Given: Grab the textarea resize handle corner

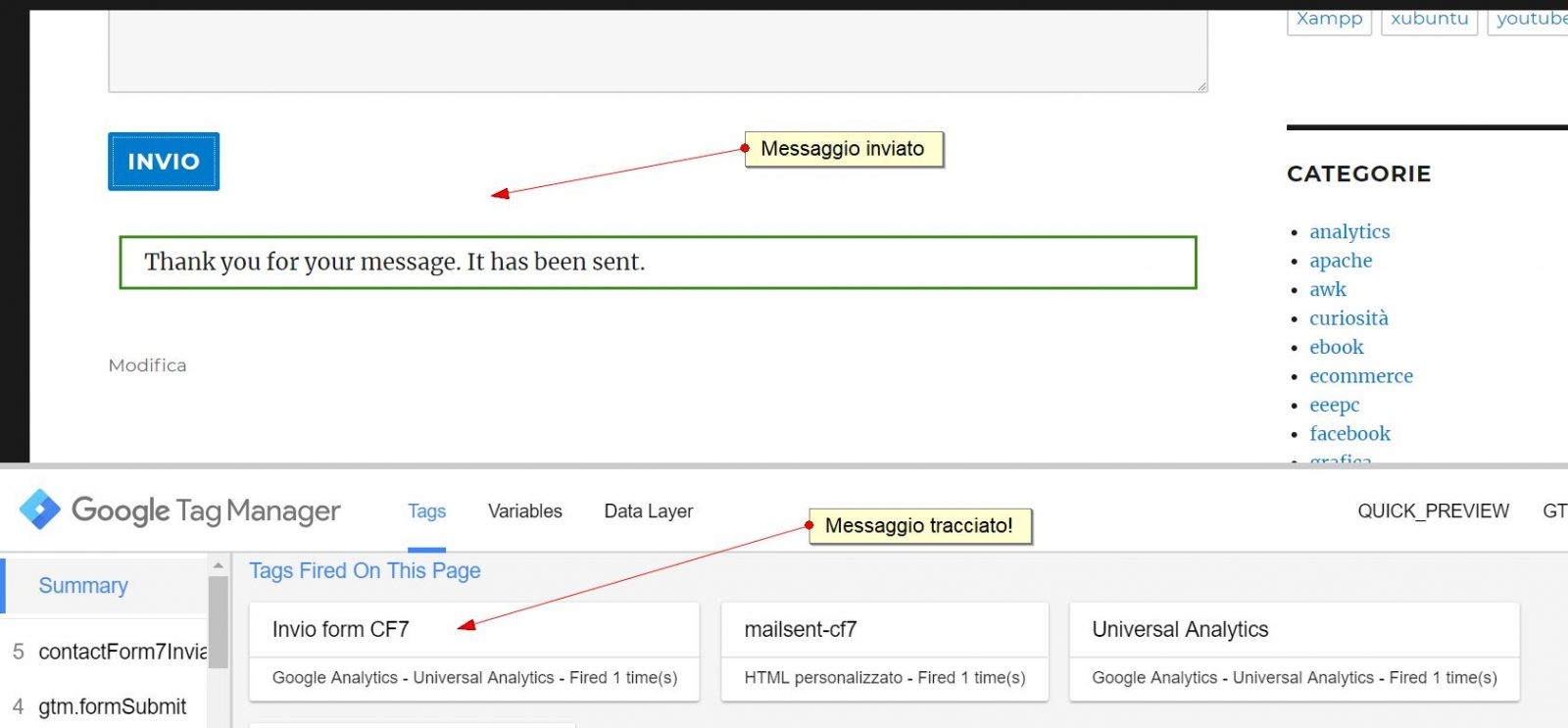Looking at the screenshot, I should tap(1201, 86).
